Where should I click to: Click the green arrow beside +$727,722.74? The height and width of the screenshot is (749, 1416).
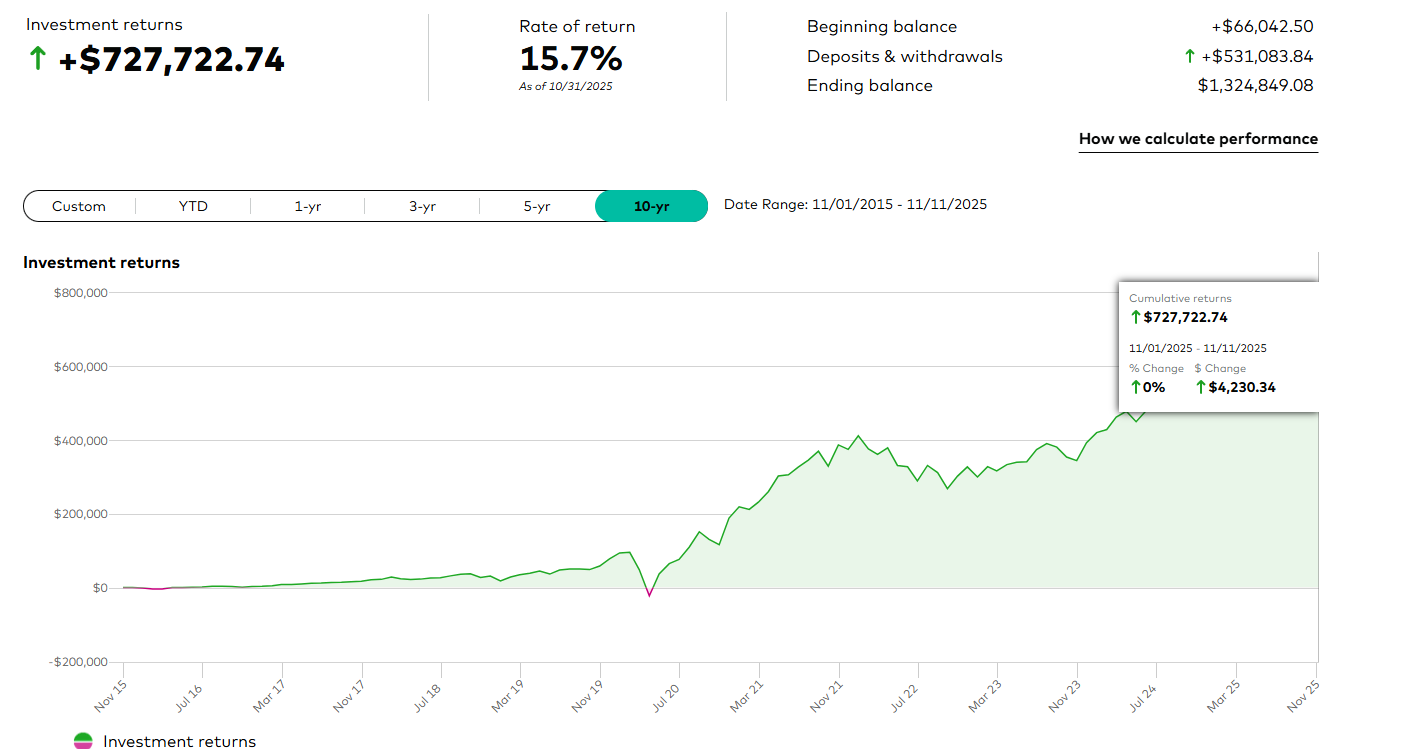click(x=37, y=59)
